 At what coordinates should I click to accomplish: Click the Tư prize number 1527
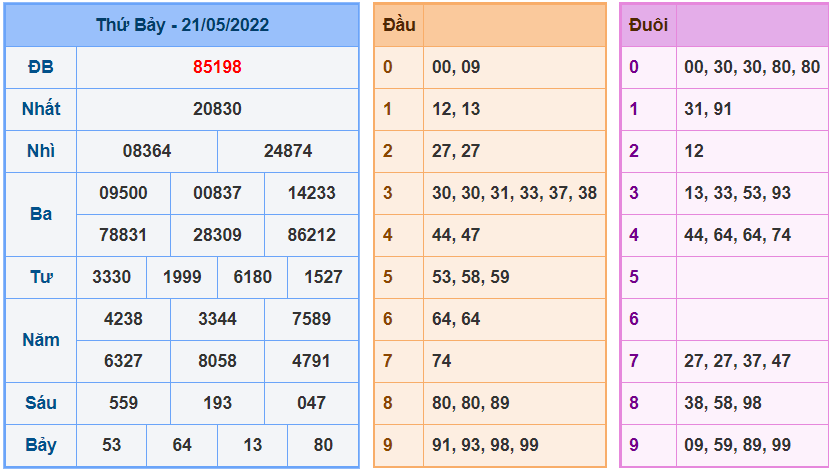[323, 277]
